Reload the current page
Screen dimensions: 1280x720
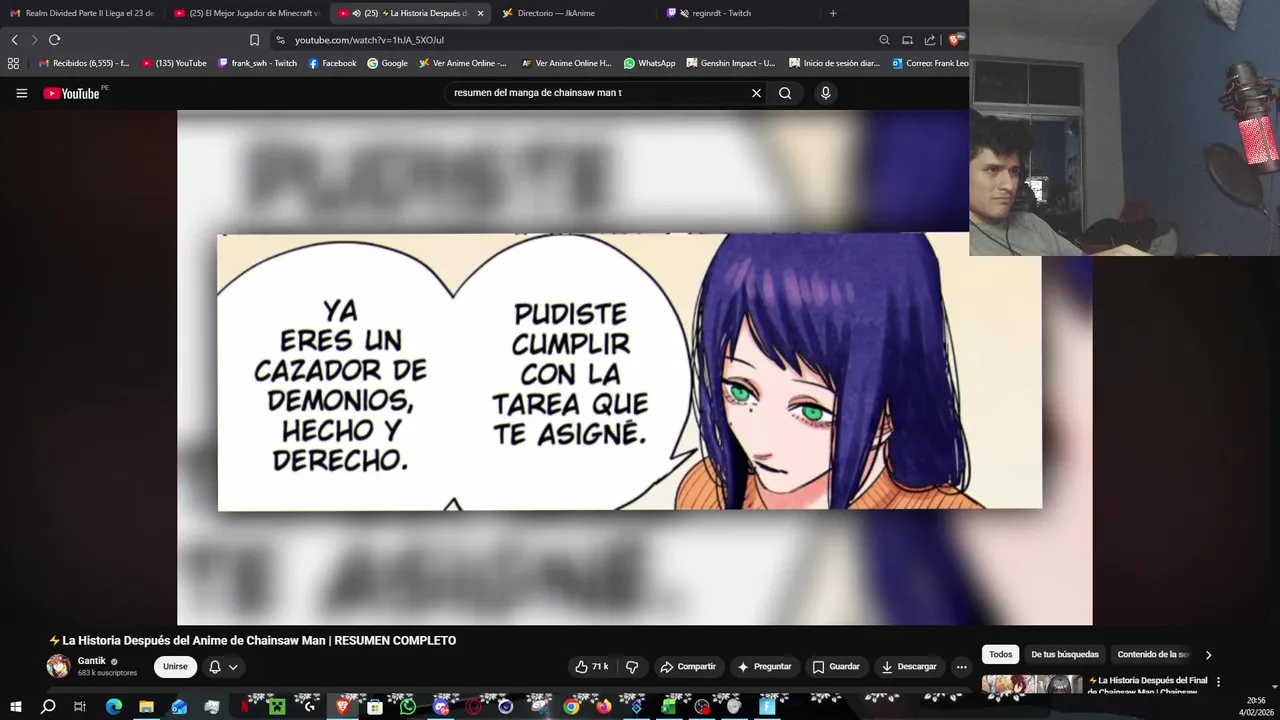pos(54,40)
